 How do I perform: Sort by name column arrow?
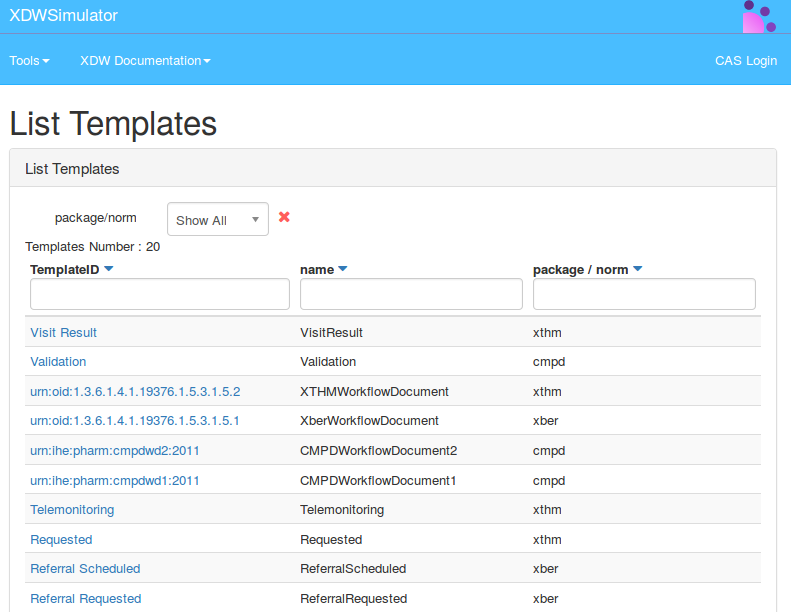pos(343,269)
